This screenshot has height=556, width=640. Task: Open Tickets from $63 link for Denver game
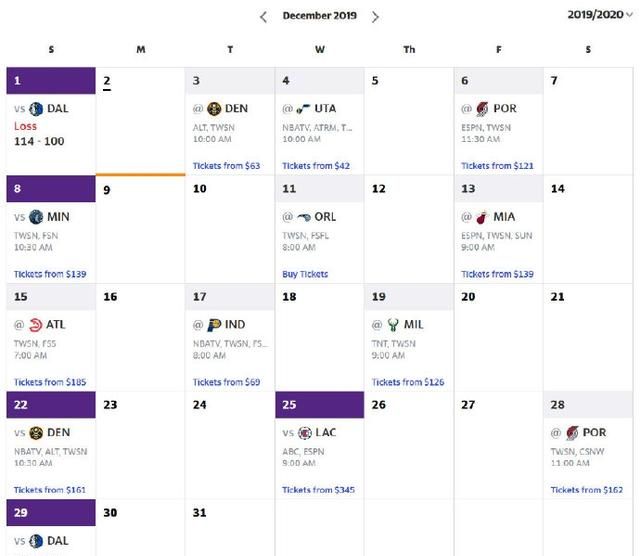point(227,166)
